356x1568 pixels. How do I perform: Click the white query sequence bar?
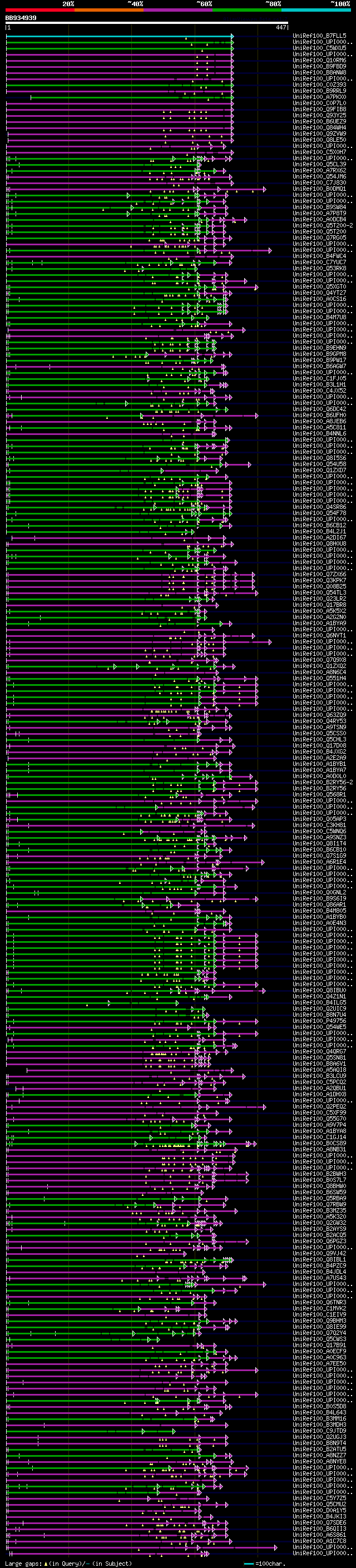tap(147, 23)
